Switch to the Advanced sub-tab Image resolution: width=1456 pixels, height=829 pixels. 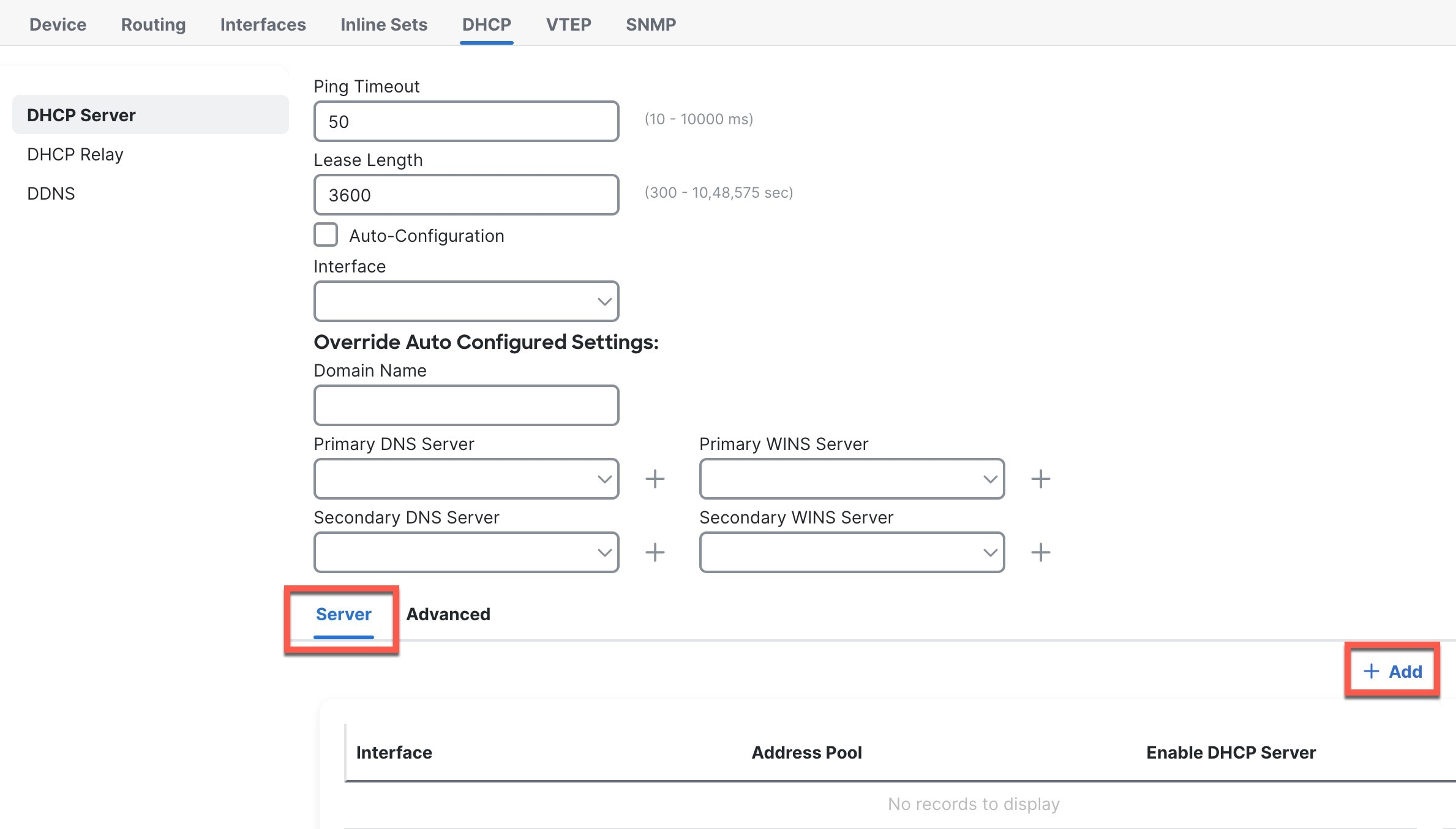click(448, 614)
